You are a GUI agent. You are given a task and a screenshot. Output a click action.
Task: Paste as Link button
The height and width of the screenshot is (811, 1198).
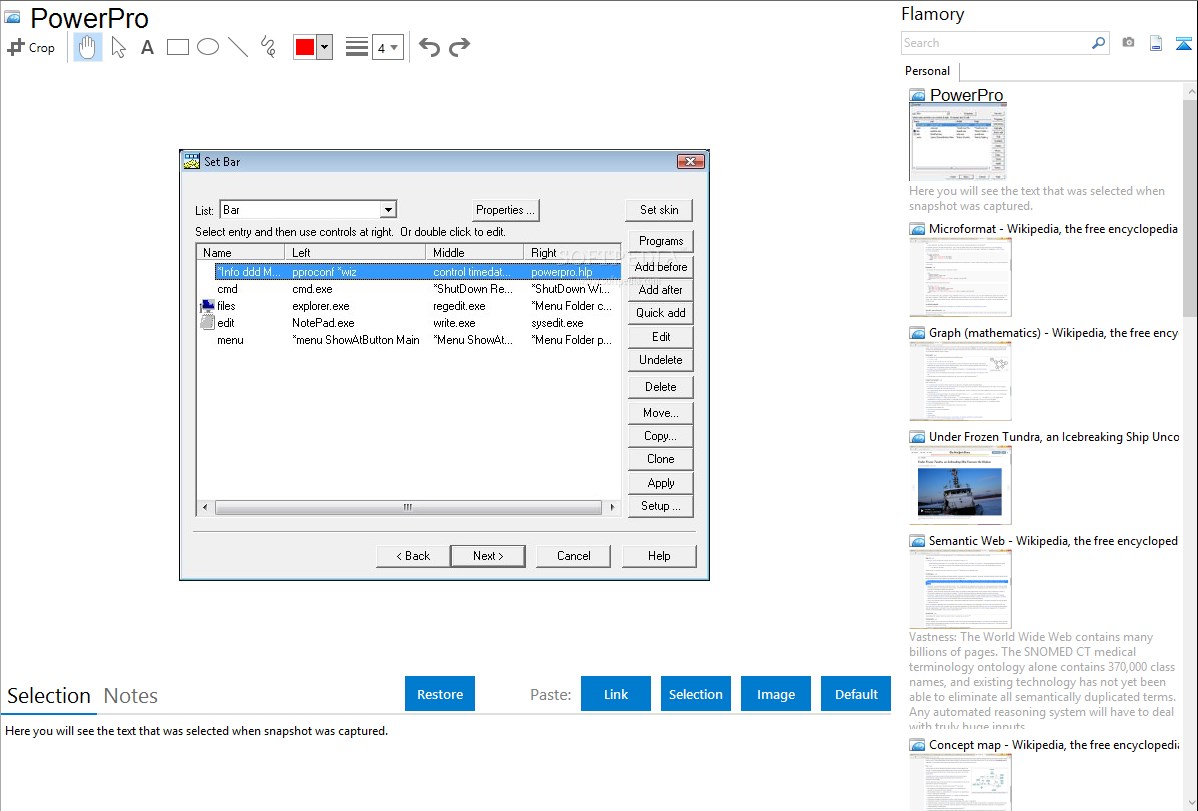(616, 694)
